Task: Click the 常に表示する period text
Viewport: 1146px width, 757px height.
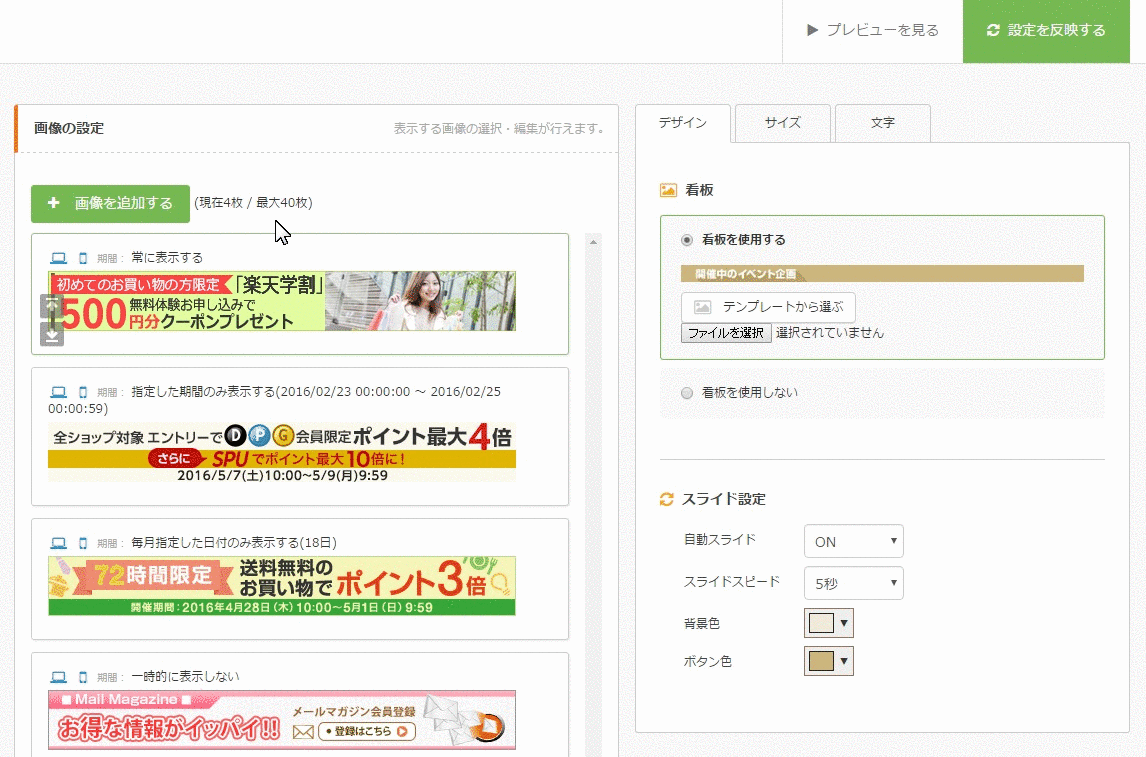Action: 167,258
